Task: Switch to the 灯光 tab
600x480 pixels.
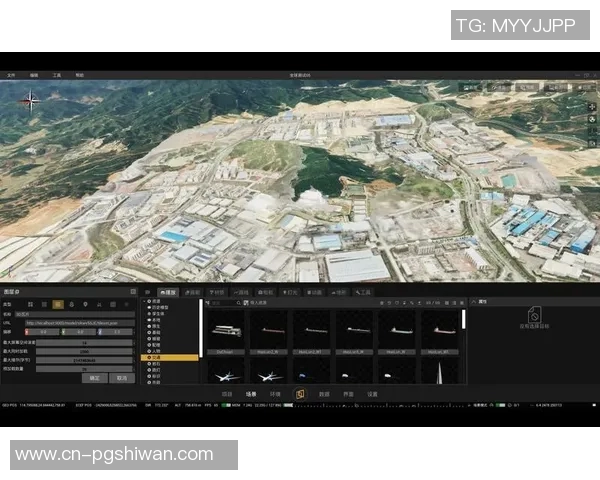Action: (x=290, y=292)
